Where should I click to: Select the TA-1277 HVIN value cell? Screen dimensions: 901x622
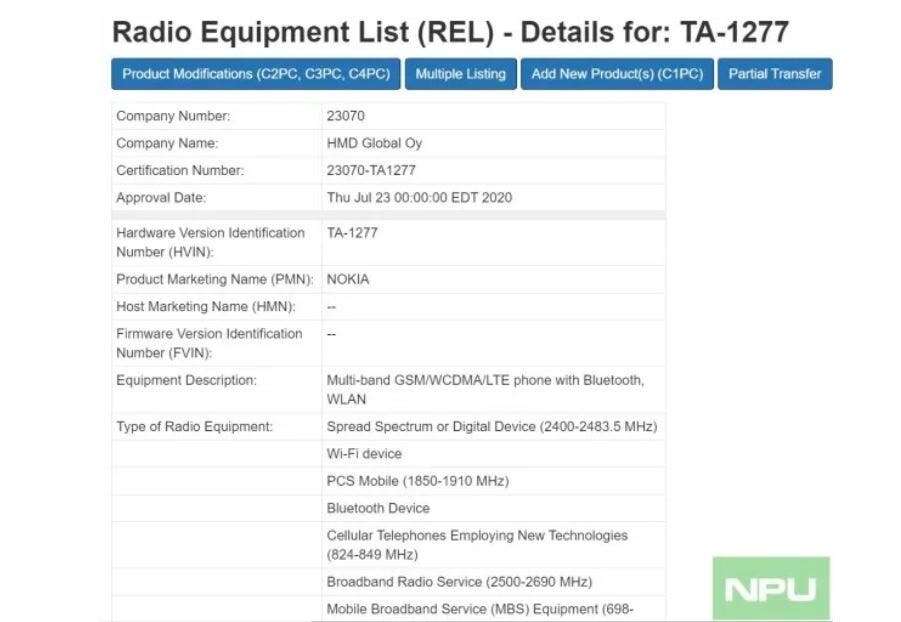click(352, 233)
